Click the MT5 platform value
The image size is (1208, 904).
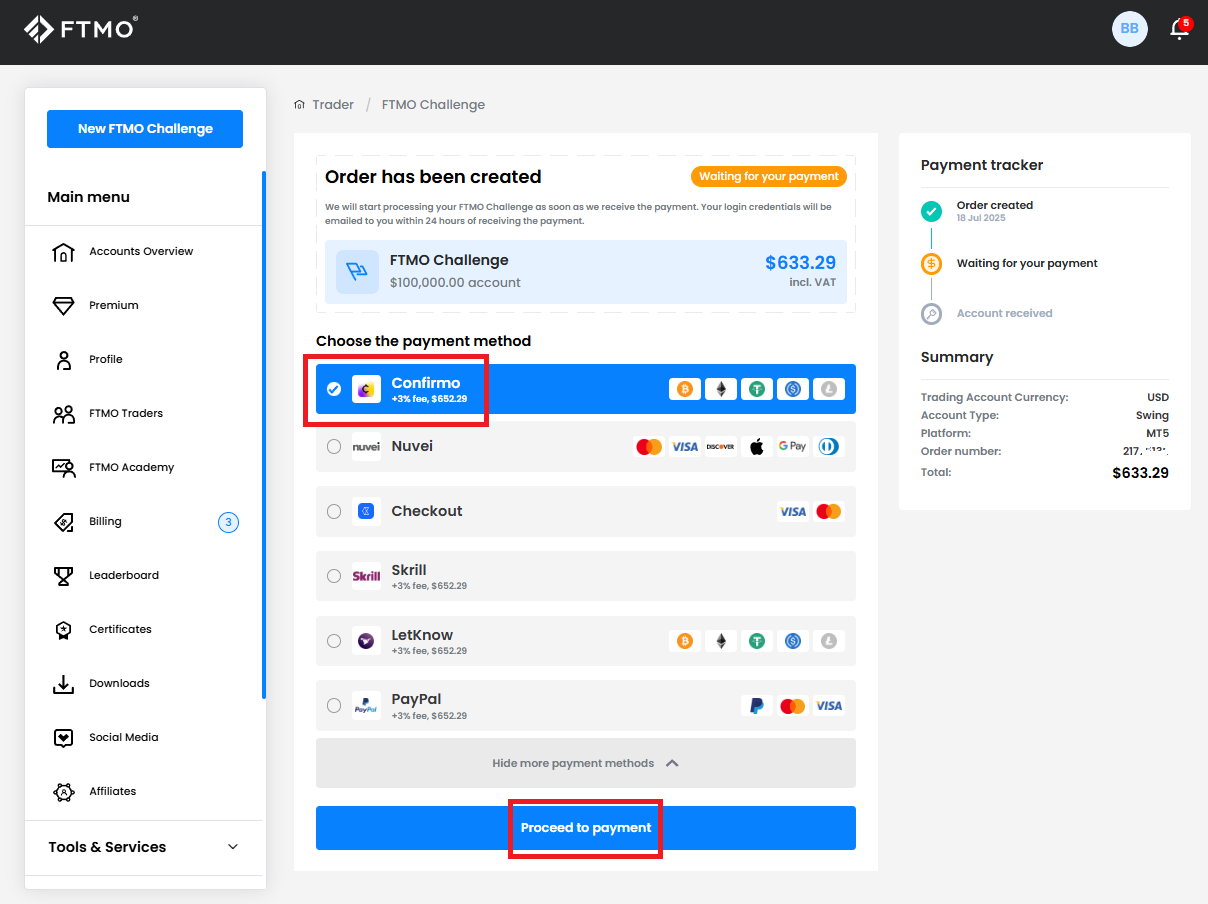(x=1157, y=434)
